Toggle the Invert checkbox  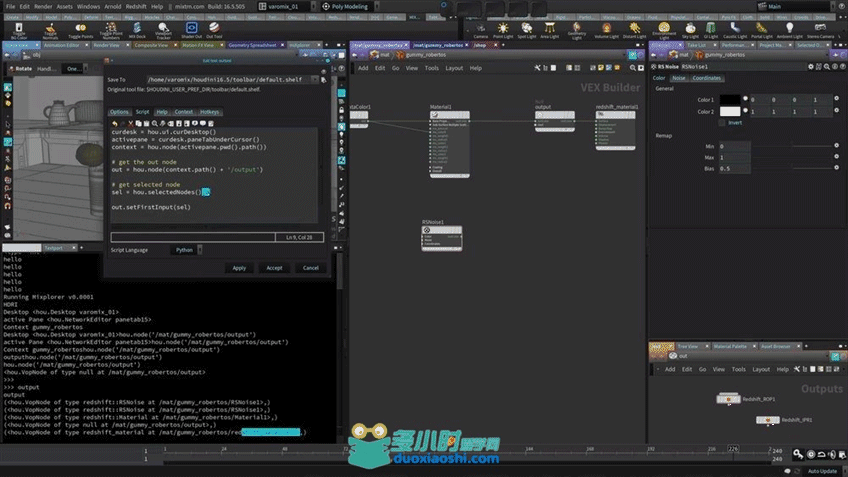(x=721, y=123)
